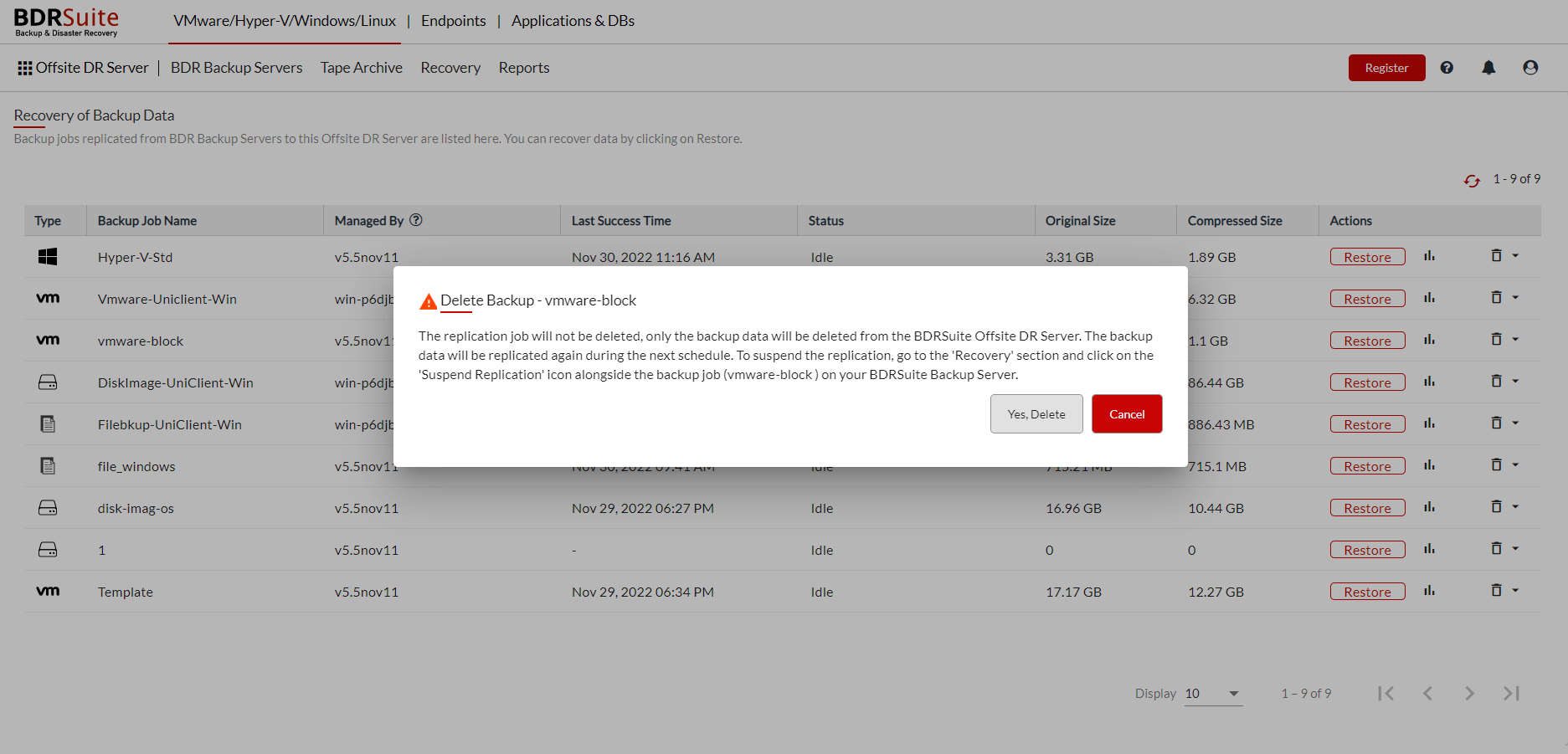The image size is (1568, 754).
Task: Cancel the Delete Backup dialog
Action: tap(1127, 414)
